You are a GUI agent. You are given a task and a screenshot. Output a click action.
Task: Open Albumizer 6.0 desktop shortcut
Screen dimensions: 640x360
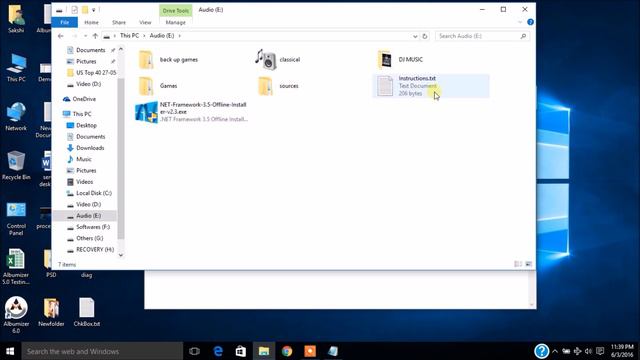(16, 314)
